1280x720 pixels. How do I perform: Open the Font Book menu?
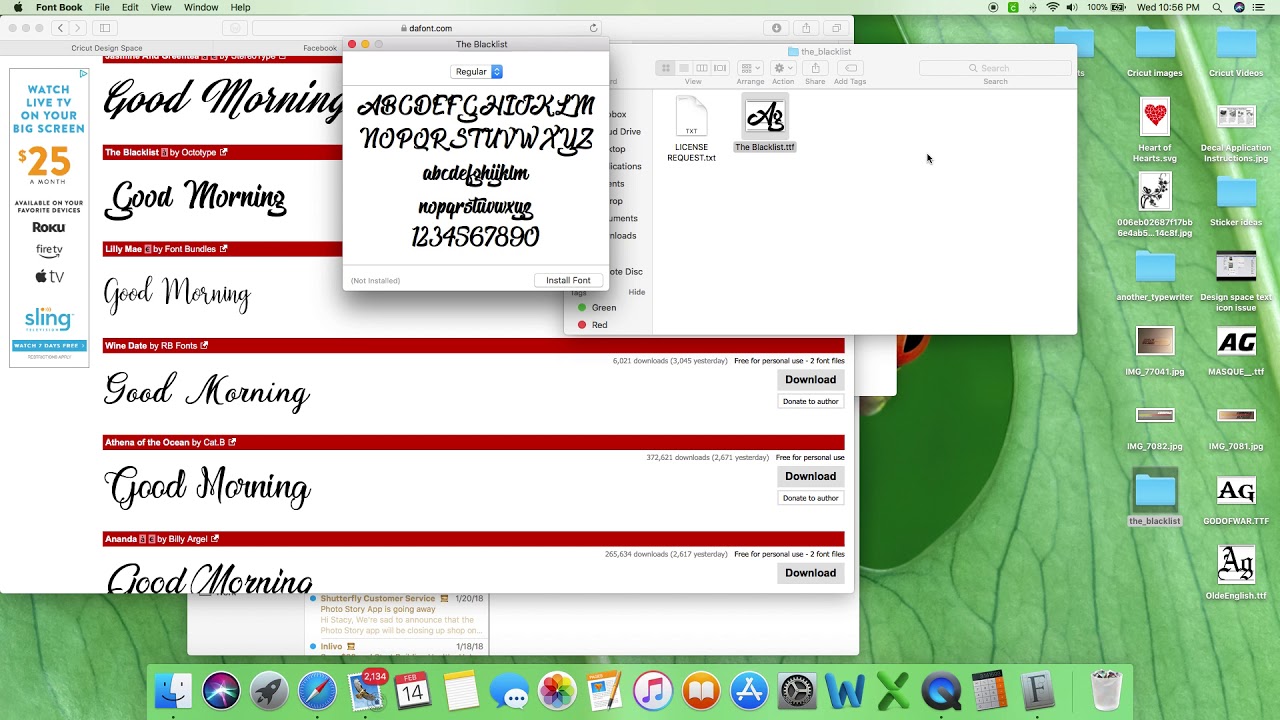(x=59, y=7)
